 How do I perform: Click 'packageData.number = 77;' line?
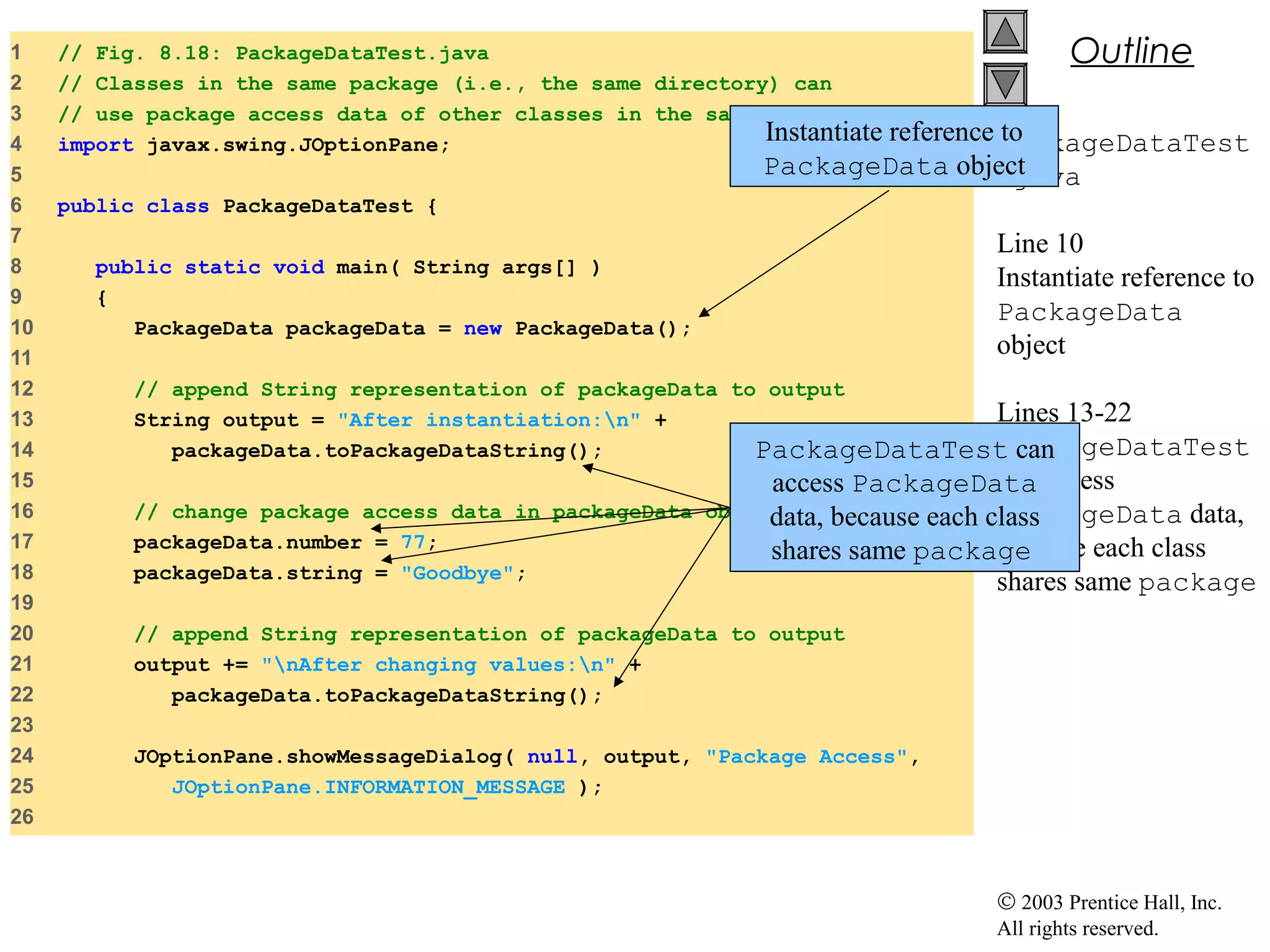click(x=285, y=542)
